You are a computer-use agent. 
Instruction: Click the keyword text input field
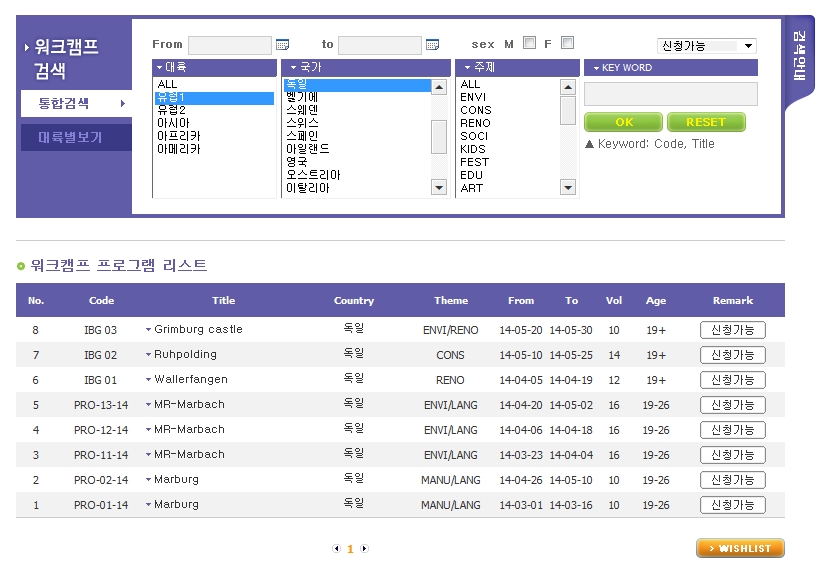[x=670, y=94]
